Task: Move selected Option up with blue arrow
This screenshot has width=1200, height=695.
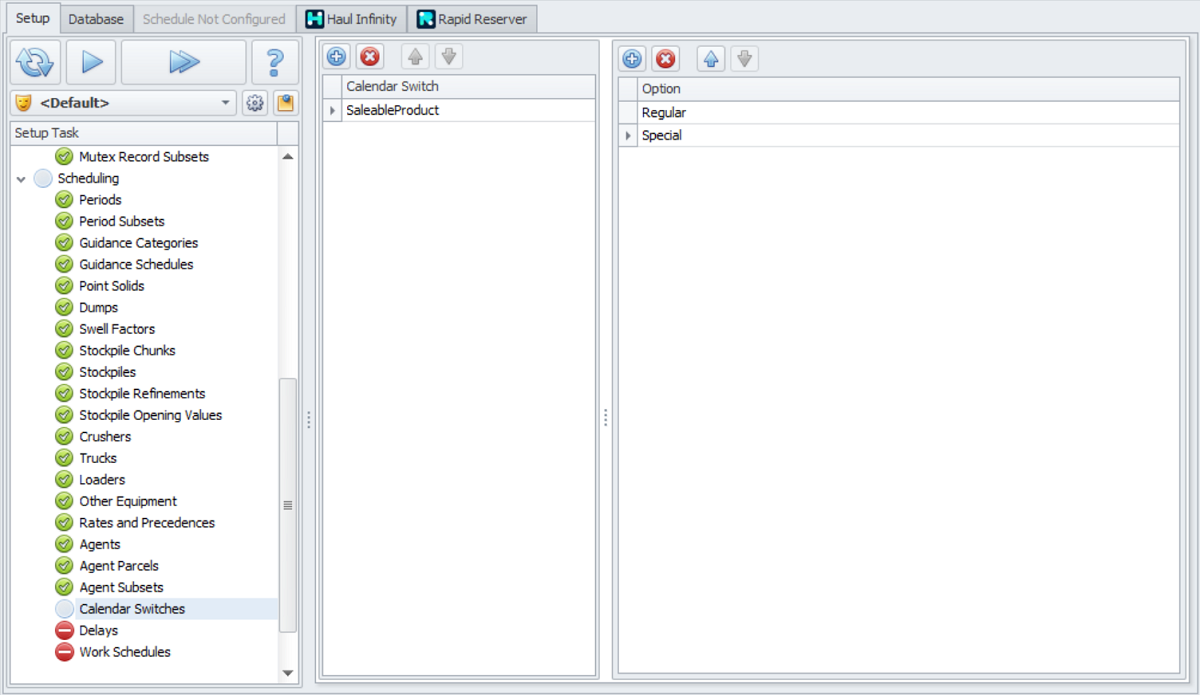Action: pyautogui.click(x=710, y=59)
